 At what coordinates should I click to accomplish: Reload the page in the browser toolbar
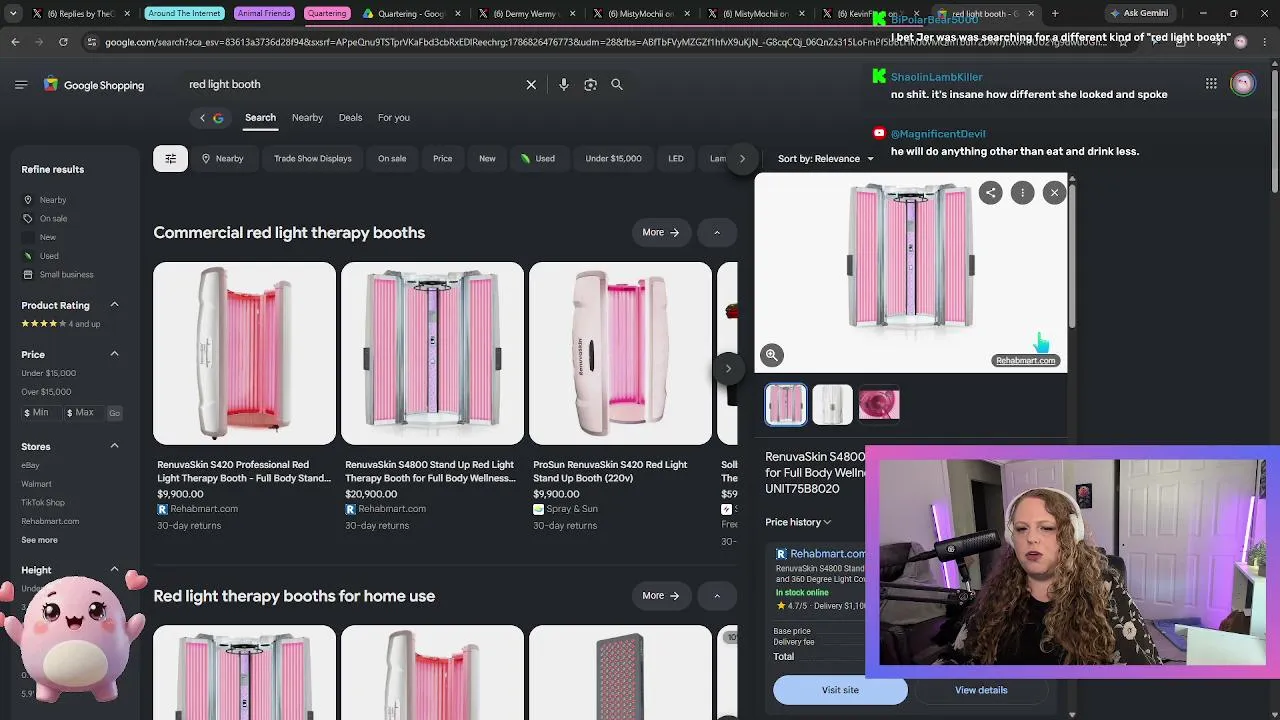[63, 42]
